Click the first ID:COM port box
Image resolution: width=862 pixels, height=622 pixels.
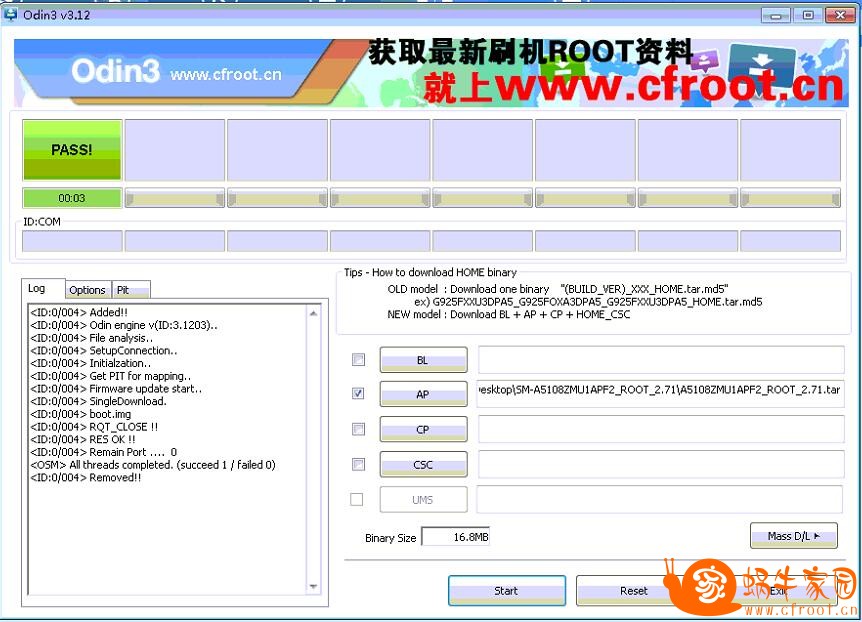[72, 241]
